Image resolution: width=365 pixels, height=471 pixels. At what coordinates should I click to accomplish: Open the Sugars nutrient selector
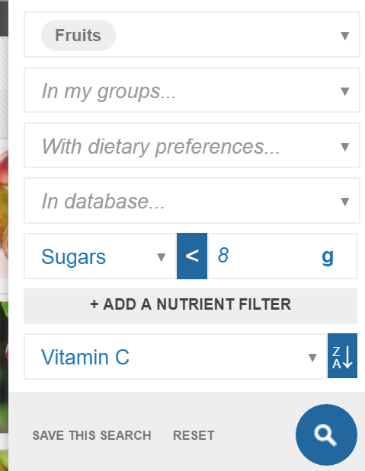point(100,256)
